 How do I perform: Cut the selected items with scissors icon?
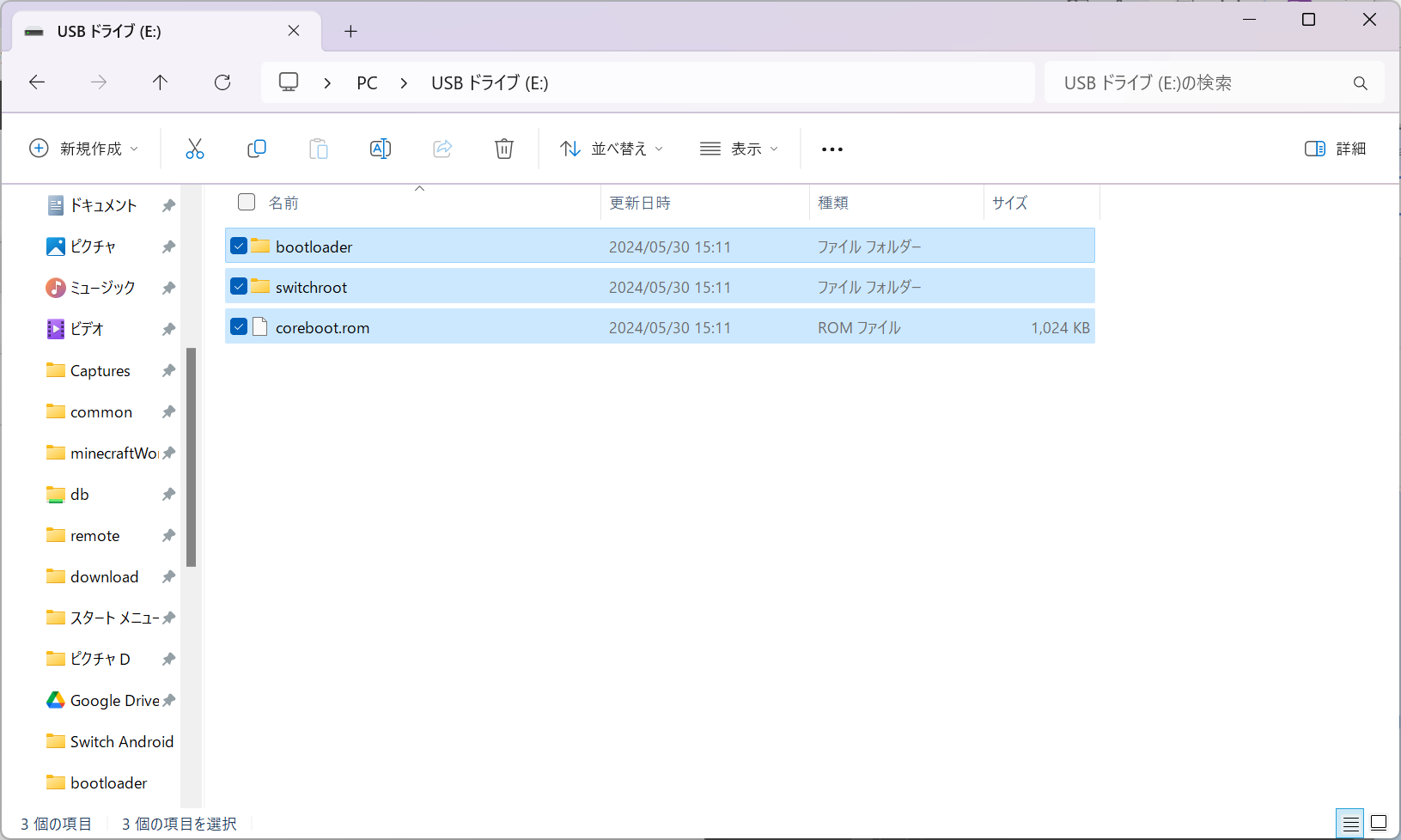click(x=195, y=149)
